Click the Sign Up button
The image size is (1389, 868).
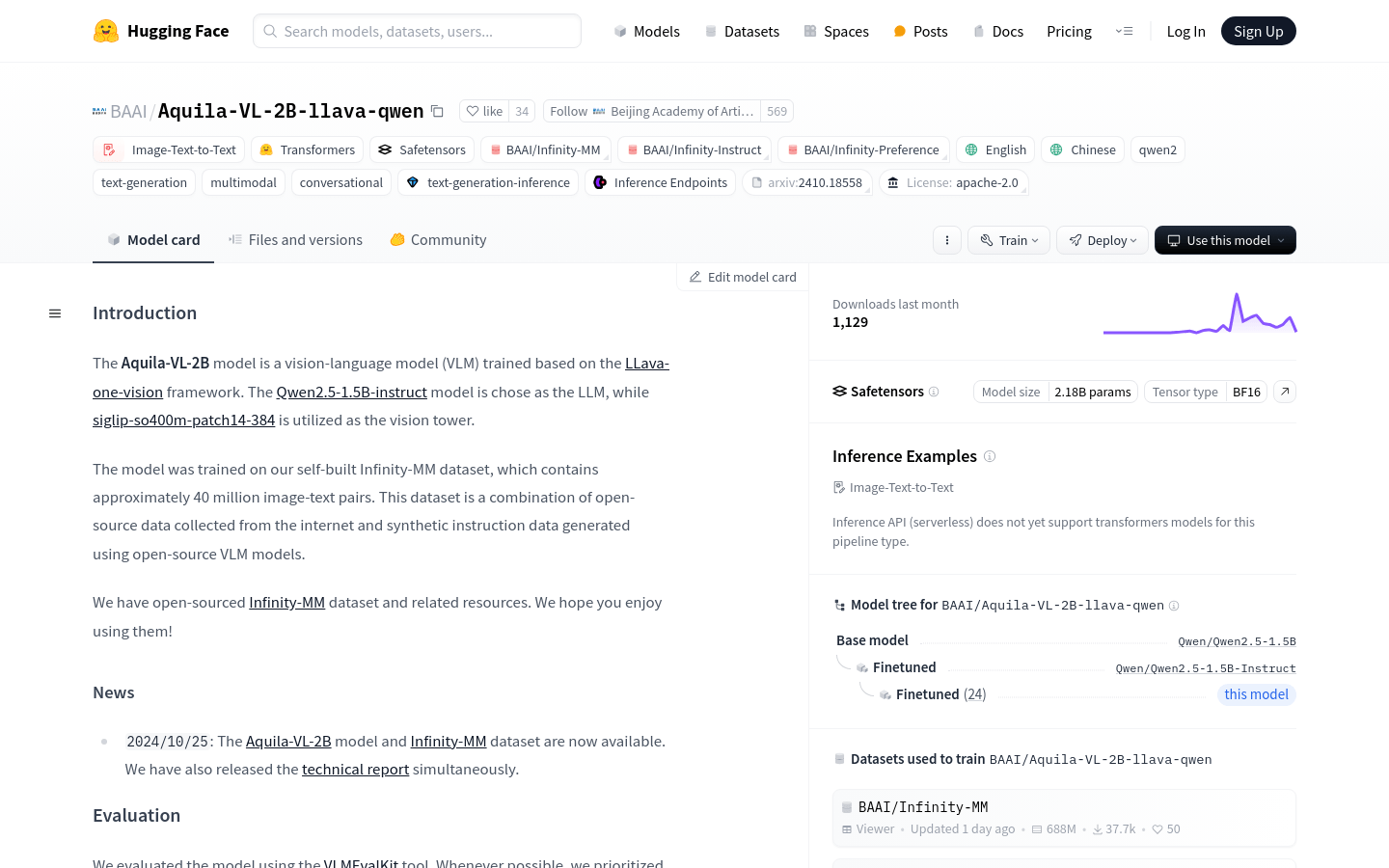pyautogui.click(x=1259, y=31)
